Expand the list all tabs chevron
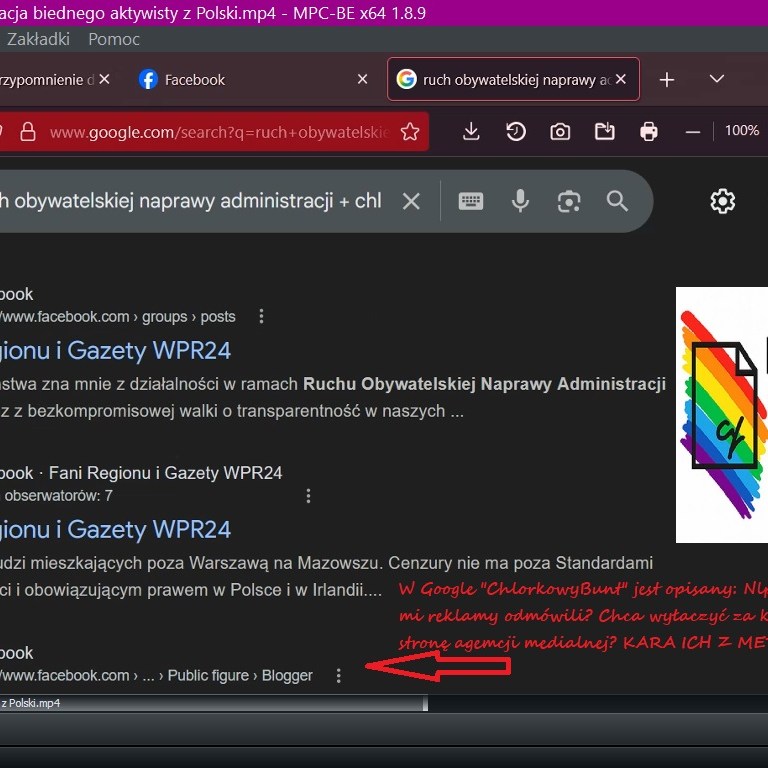Image resolution: width=768 pixels, height=768 pixels. coord(716,79)
